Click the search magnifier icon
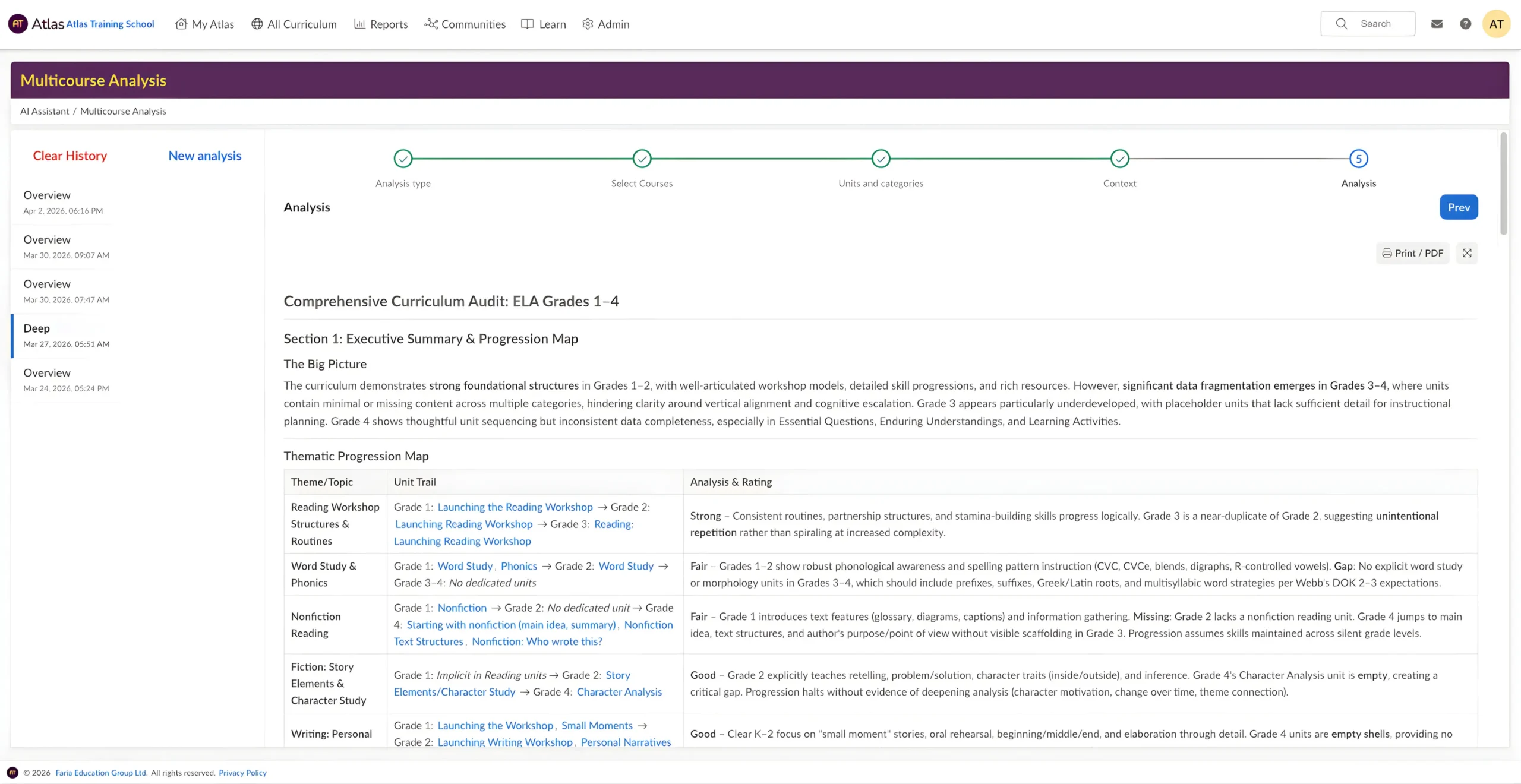The width and height of the screenshot is (1521, 784). click(x=1341, y=24)
